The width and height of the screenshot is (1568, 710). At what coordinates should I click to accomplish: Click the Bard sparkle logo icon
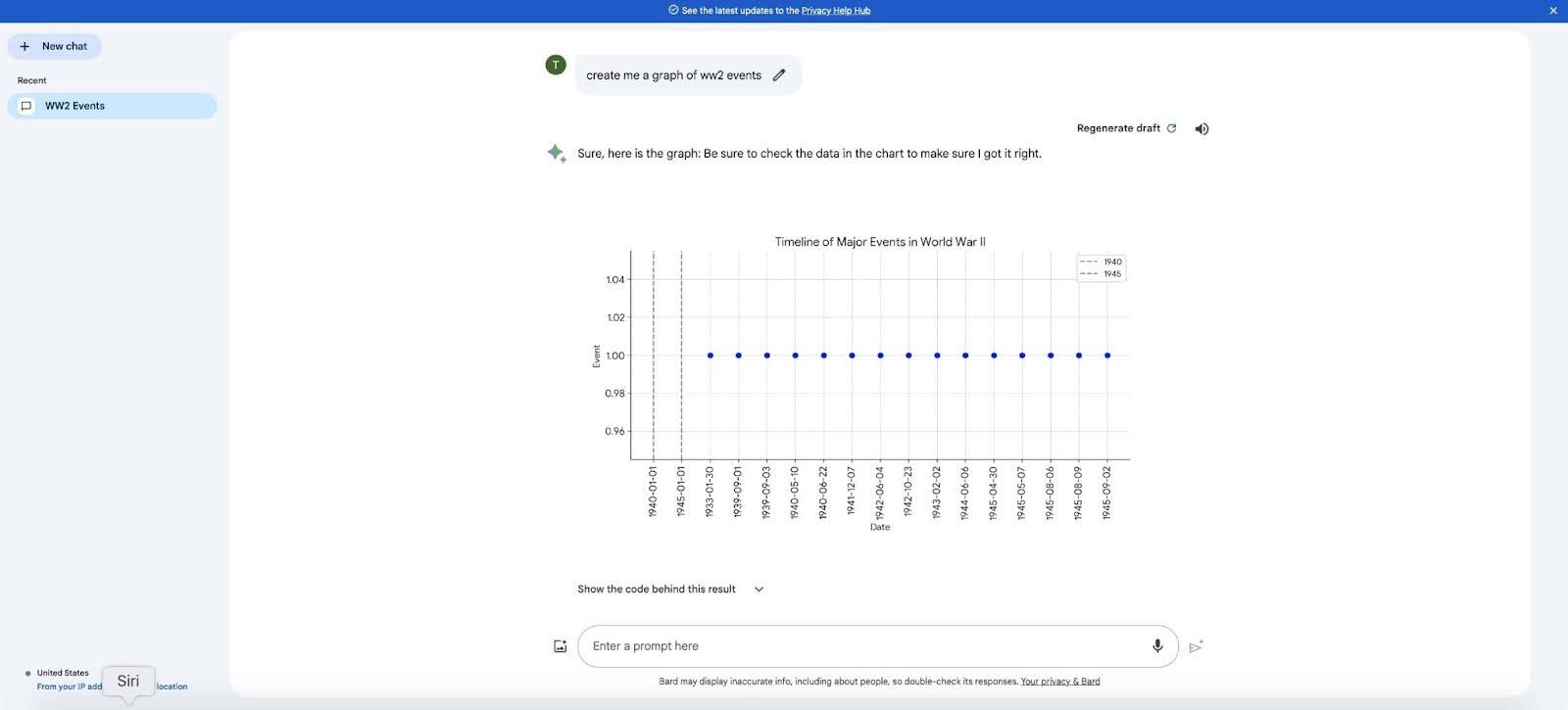point(557,153)
